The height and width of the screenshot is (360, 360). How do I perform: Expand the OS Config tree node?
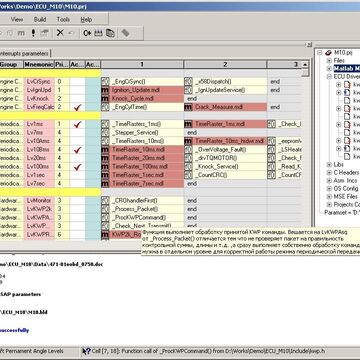tap(329, 189)
